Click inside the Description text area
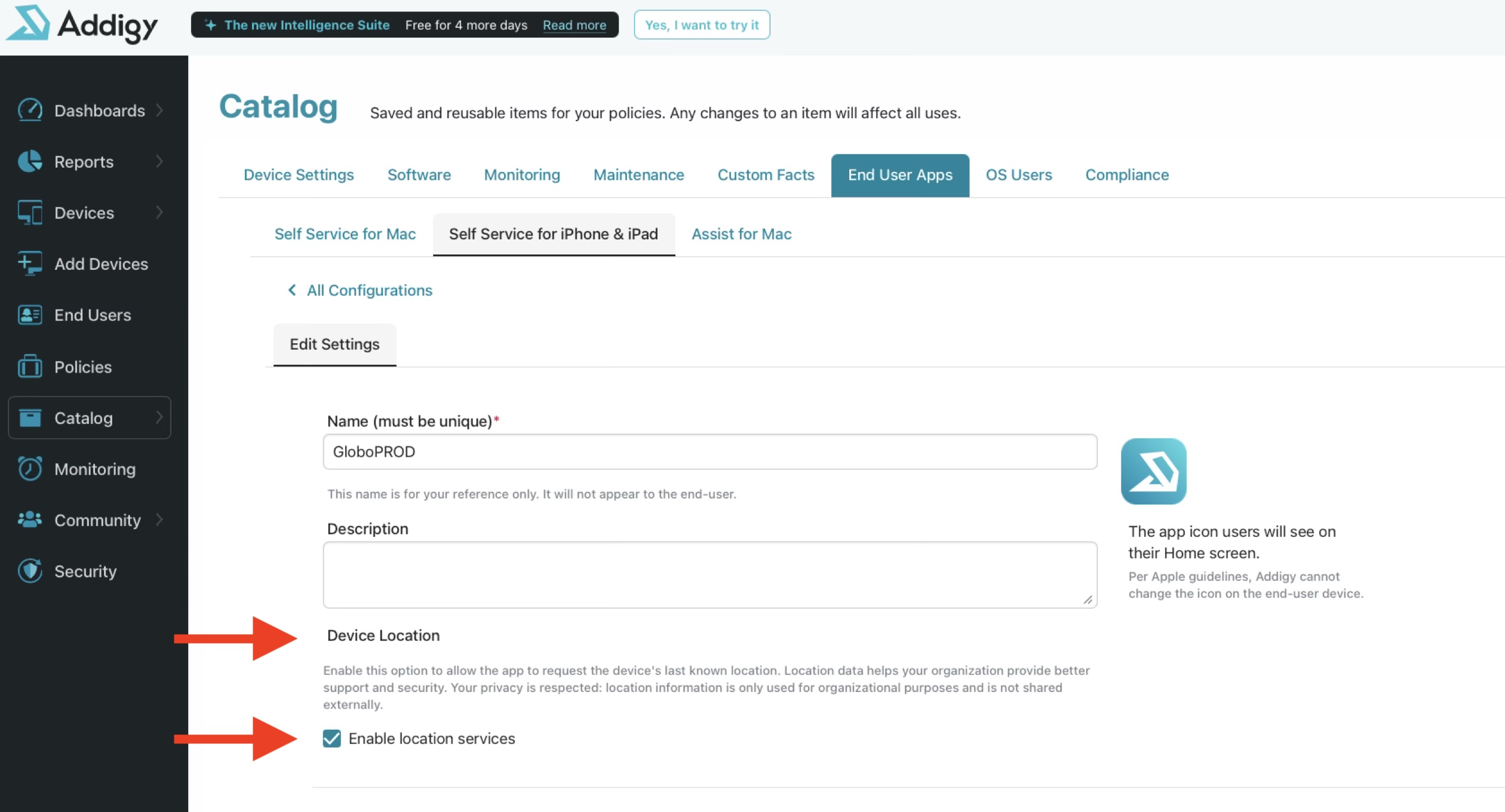The image size is (1505, 812). pyautogui.click(x=710, y=575)
